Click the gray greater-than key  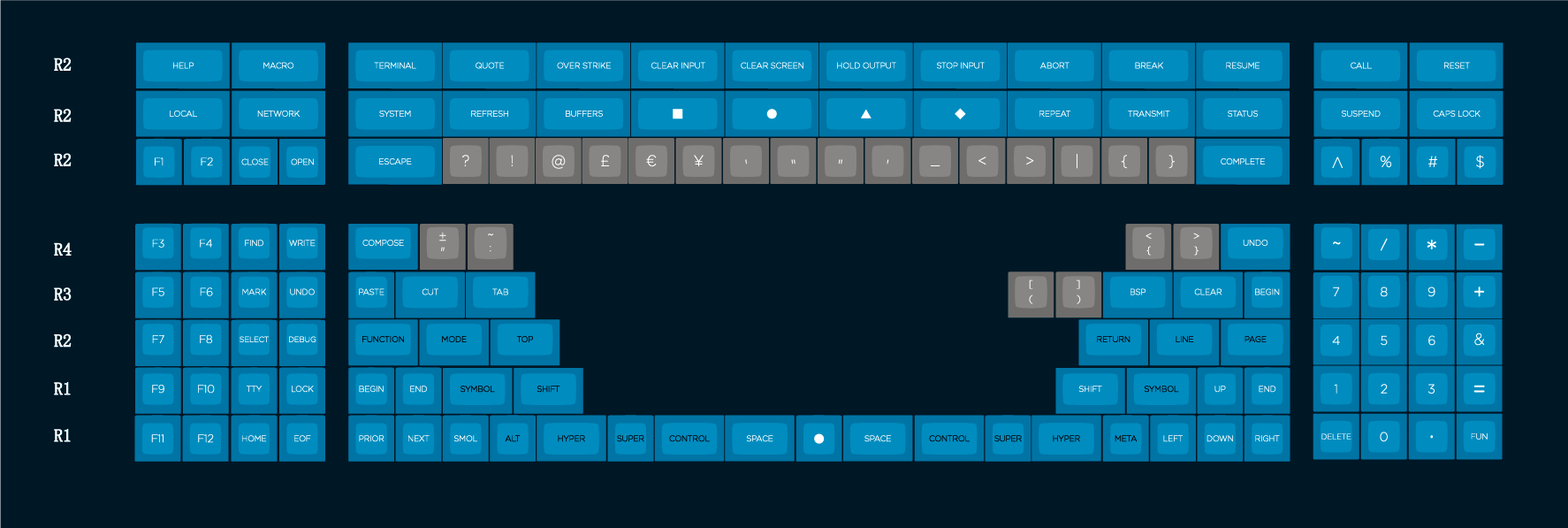pyautogui.click(x=1030, y=162)
